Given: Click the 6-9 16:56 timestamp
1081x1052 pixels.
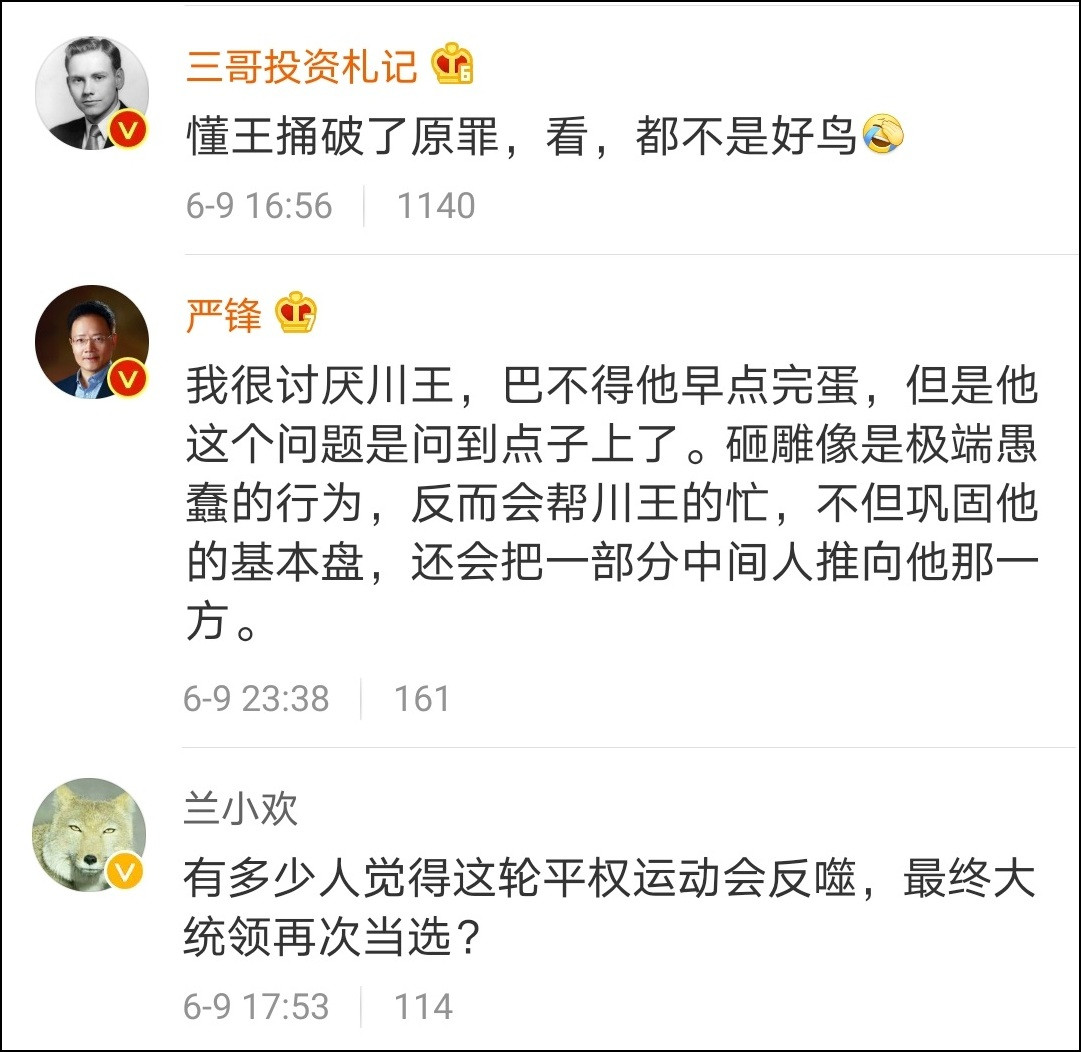Looking at the screenshot, I should click(259, 206).
